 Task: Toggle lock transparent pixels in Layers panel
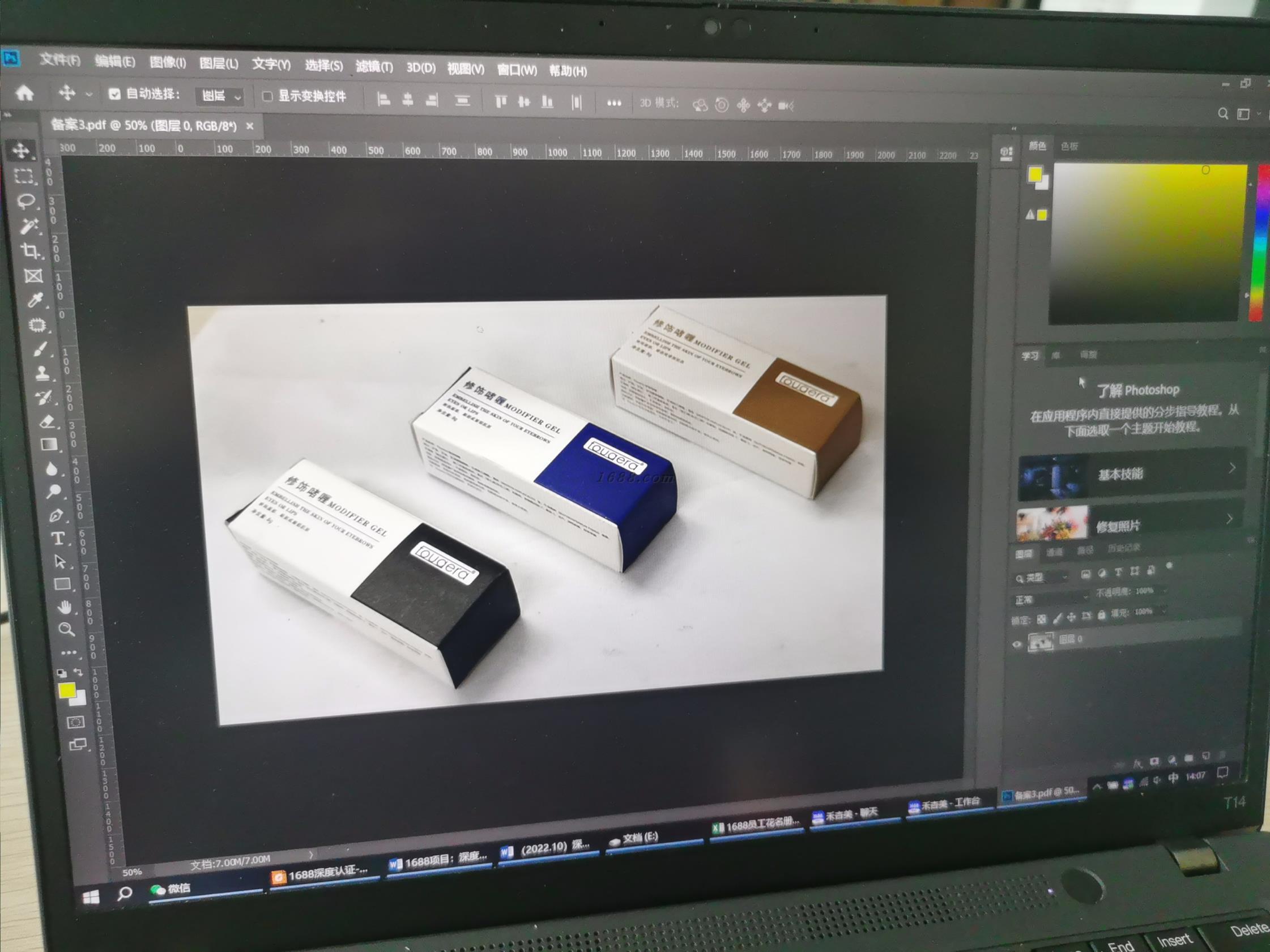(1042, 618)
